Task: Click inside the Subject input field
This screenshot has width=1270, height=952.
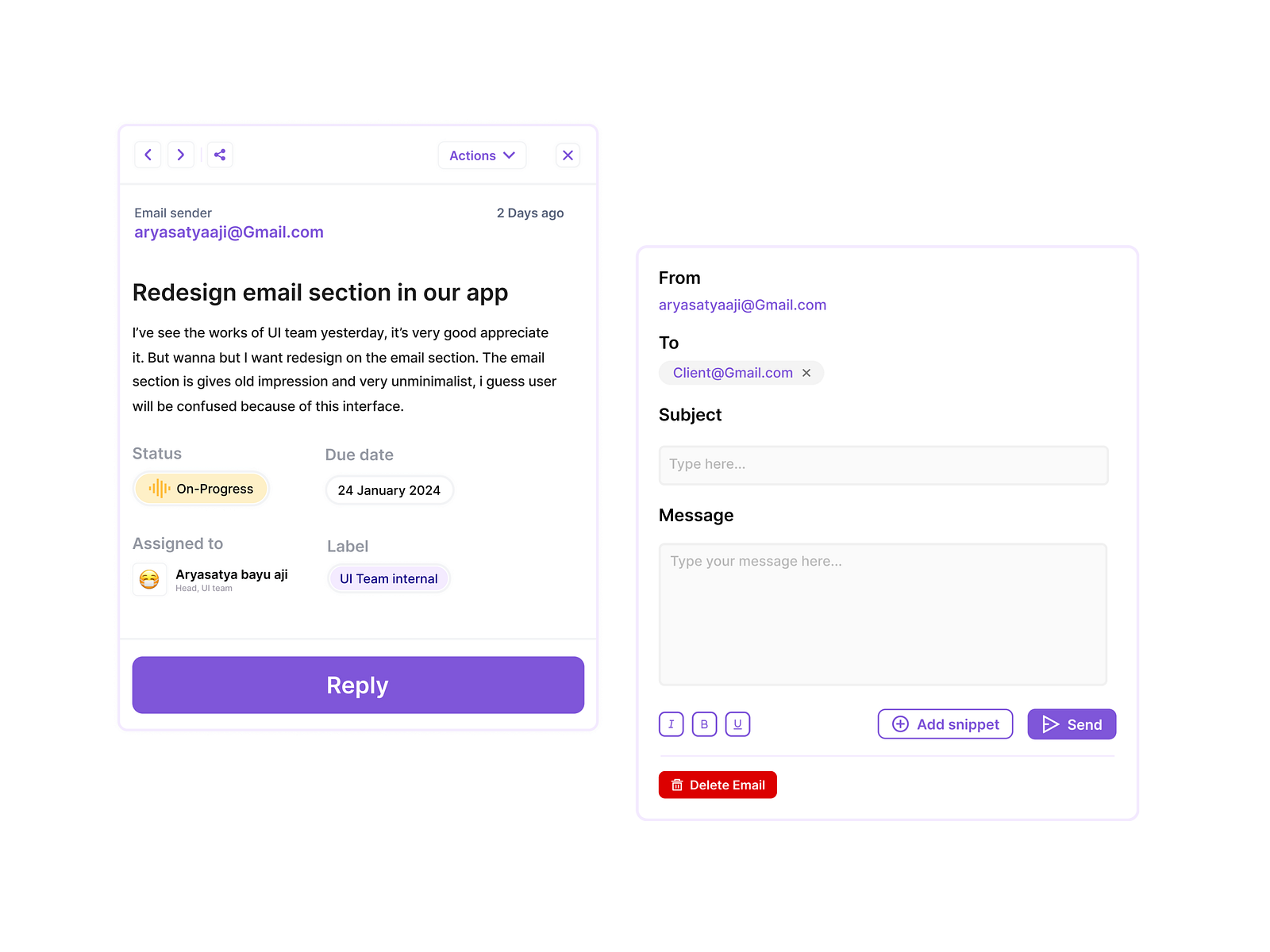Action: point(883,465)
